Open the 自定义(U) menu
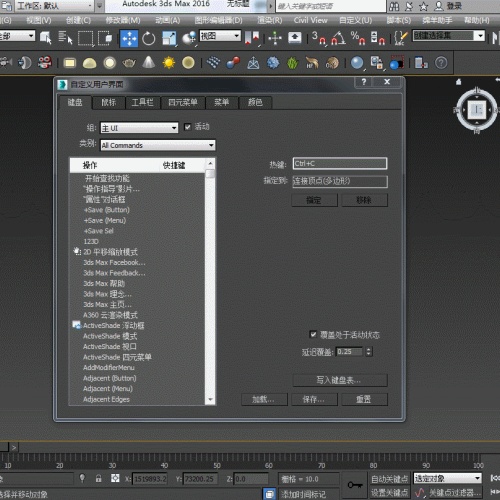The height and width of the screenshot is (500, 500). [x=355, y=21]
